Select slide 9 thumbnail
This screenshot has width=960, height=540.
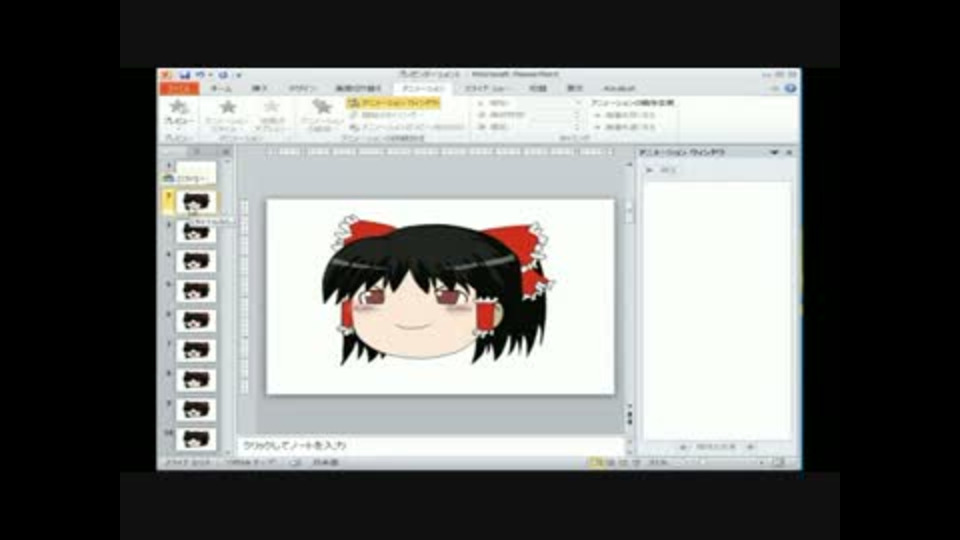click(x=196, y=410)
